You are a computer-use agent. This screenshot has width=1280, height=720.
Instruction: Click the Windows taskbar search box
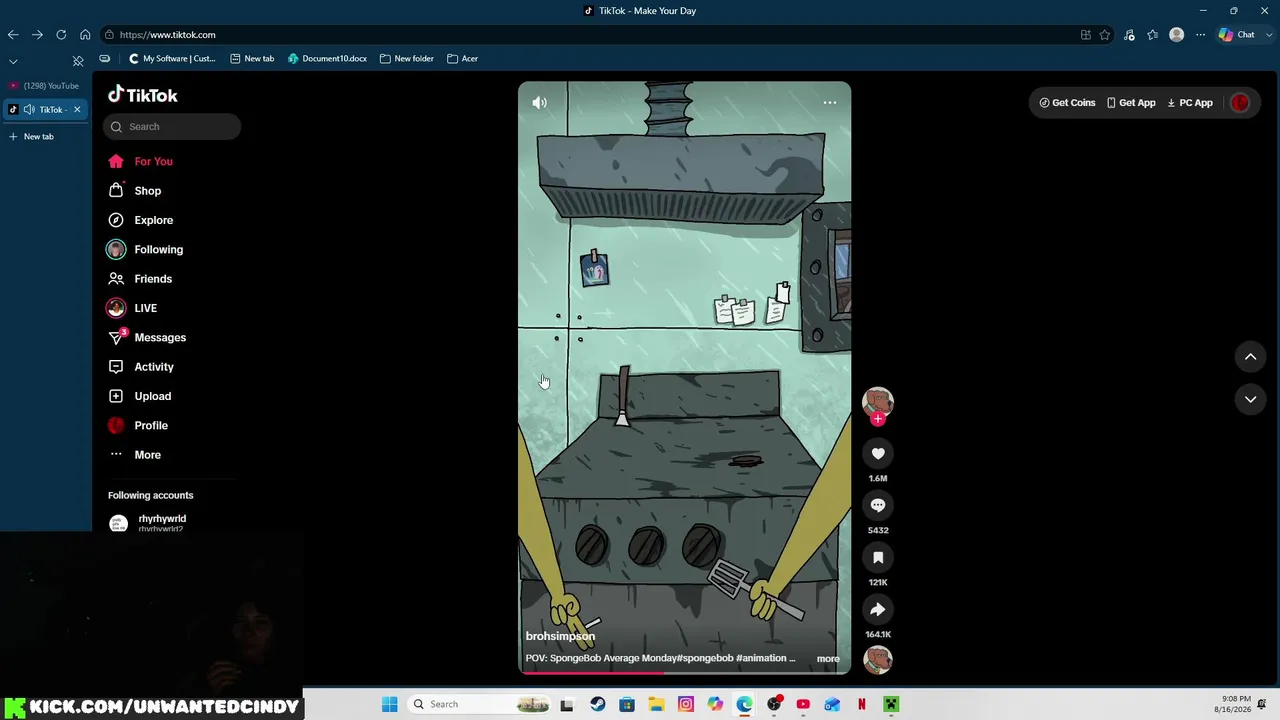click(x=480, y=705)
